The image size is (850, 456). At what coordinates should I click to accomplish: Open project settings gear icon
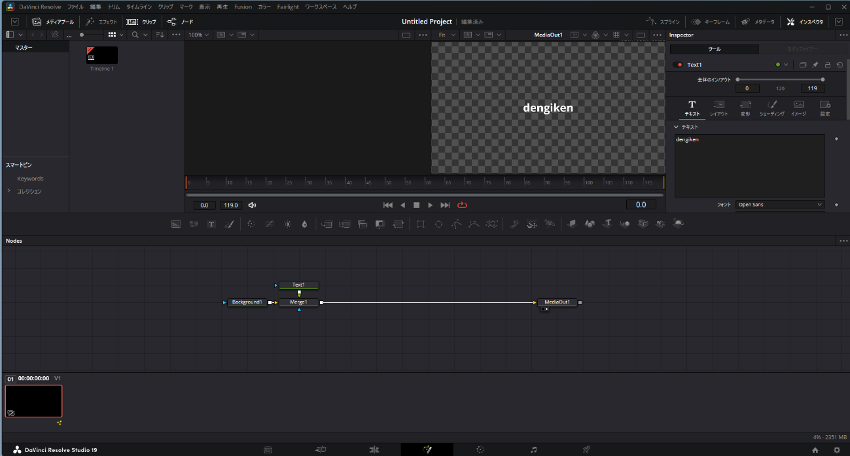[x=836, y=449]
